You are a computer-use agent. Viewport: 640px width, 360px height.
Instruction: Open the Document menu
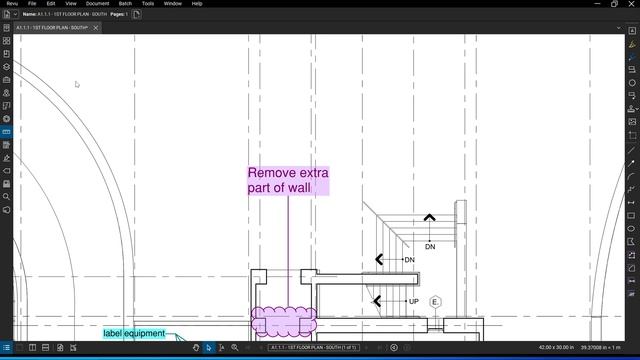click(97, 3)
